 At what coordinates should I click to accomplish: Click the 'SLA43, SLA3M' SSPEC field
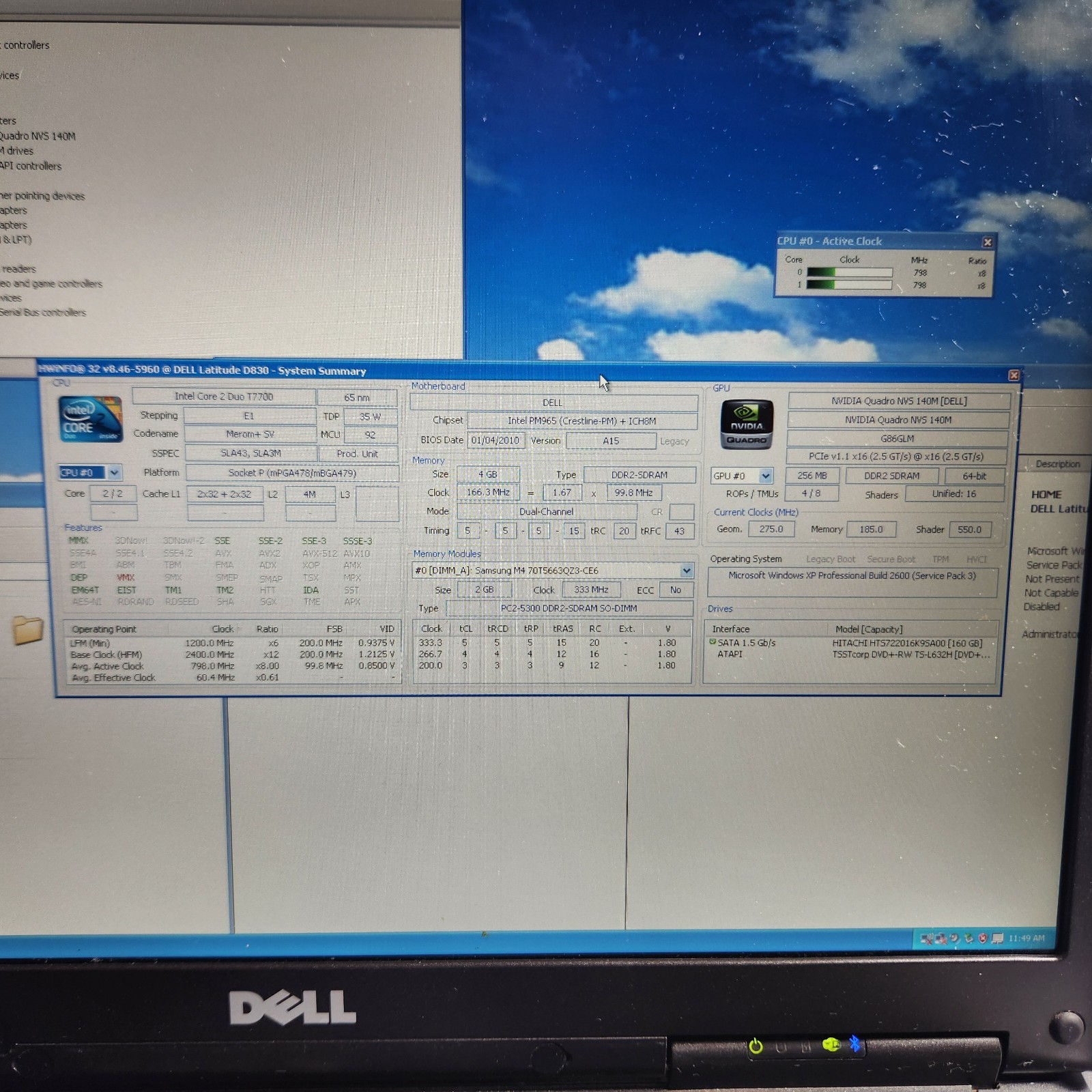(x=250, y=453)
